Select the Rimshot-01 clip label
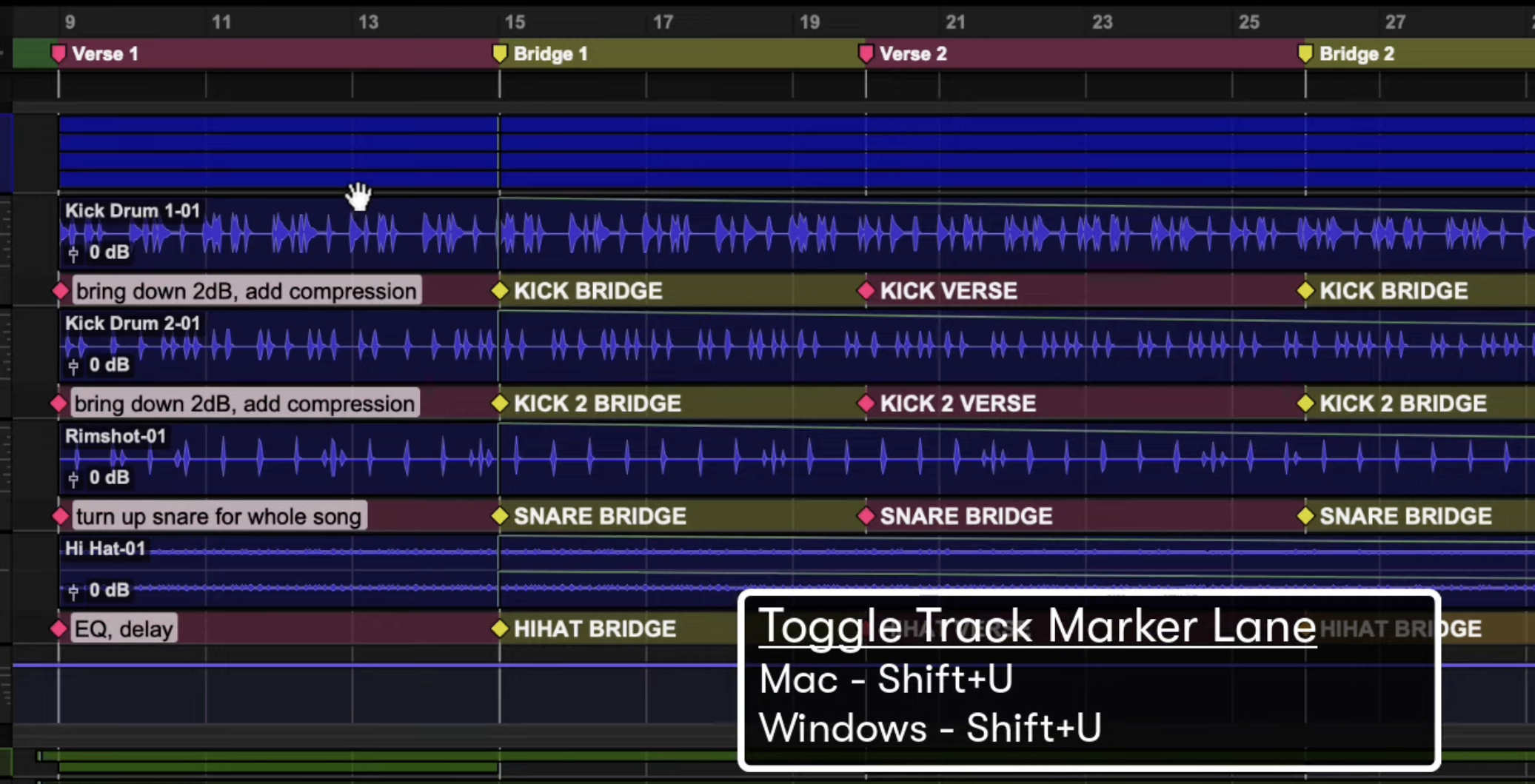1535x784 pixels. (116, 436)
